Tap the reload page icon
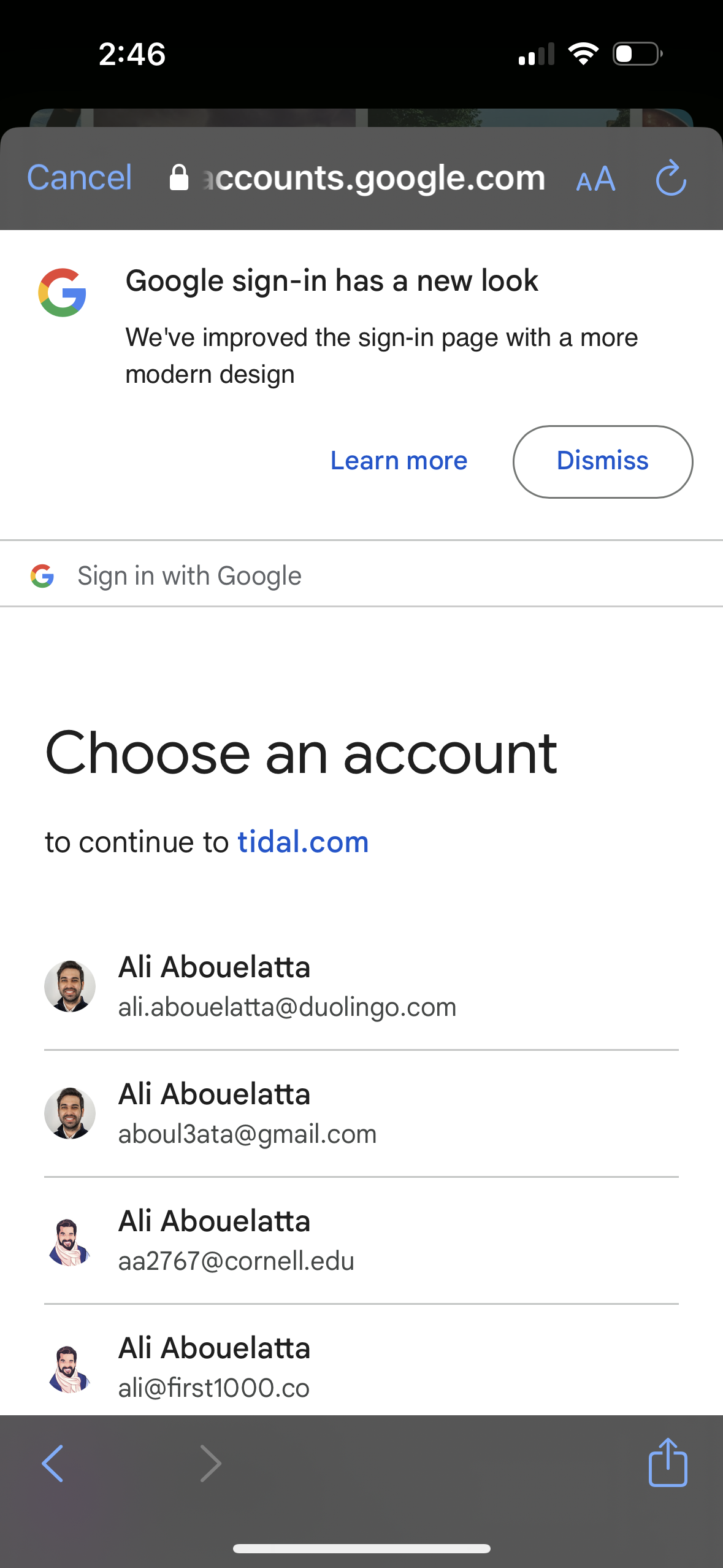 point(671,179)
